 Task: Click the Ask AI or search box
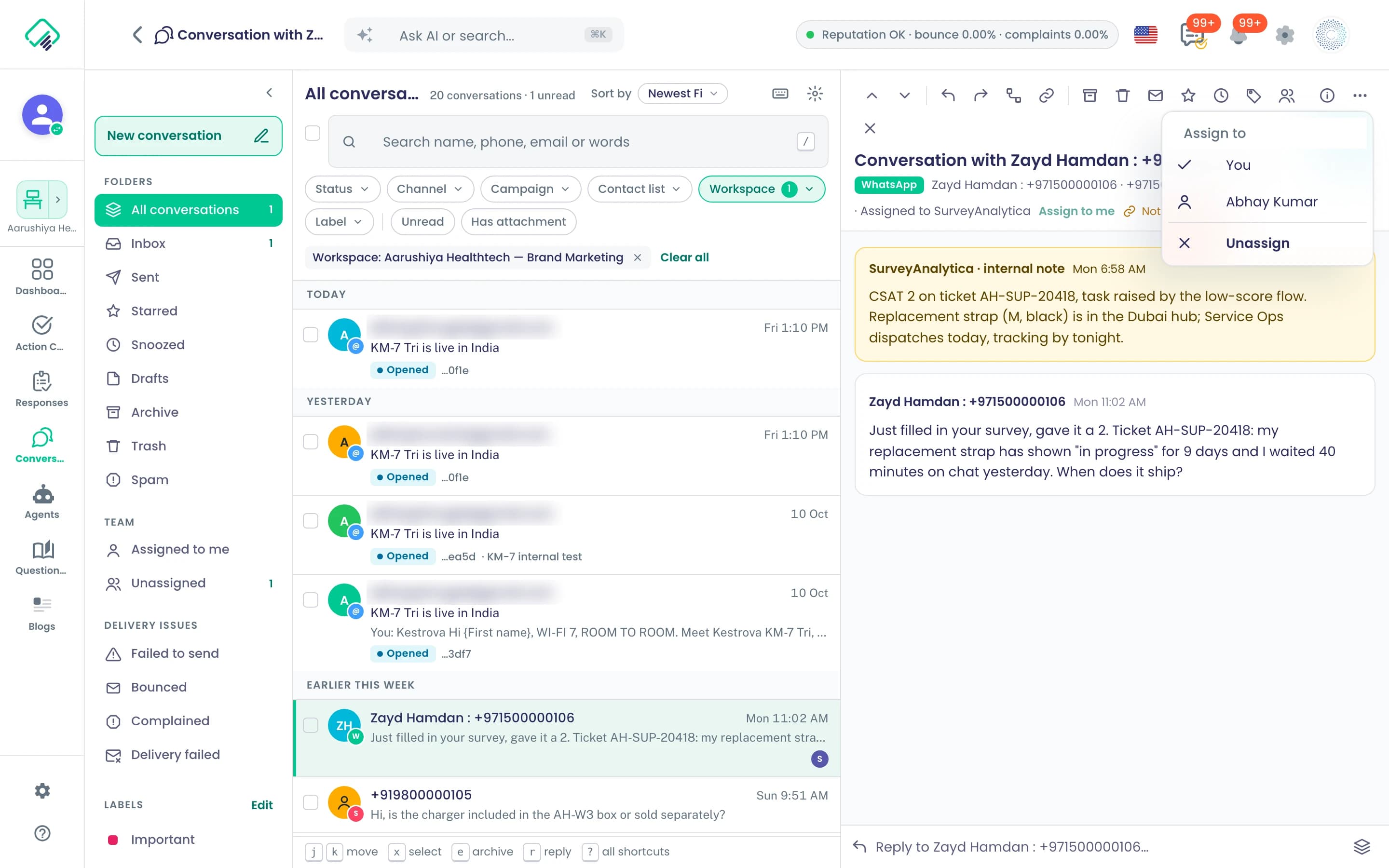coord(484,35)
